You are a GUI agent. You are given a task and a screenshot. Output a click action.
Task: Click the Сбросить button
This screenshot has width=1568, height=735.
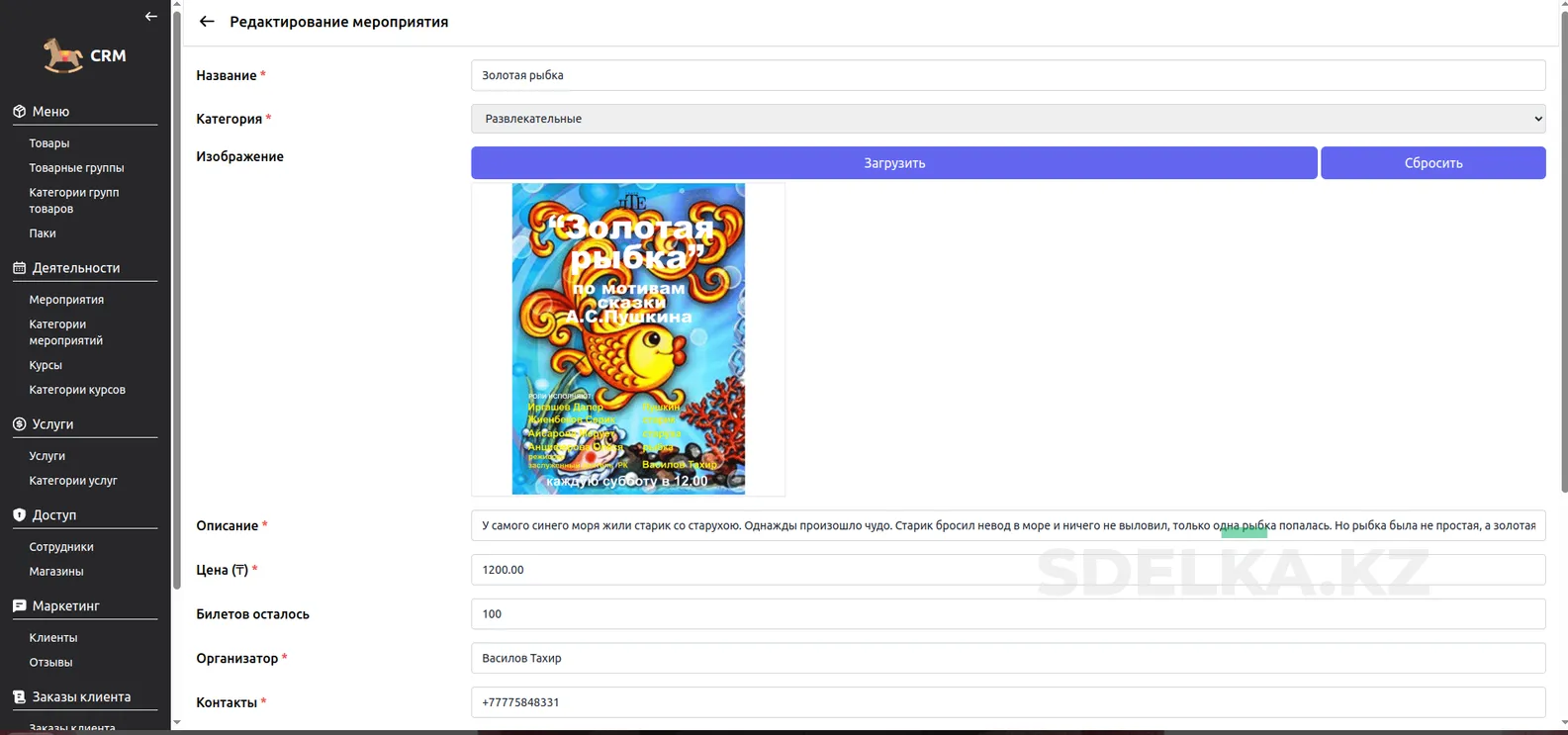coord(1433,163)
